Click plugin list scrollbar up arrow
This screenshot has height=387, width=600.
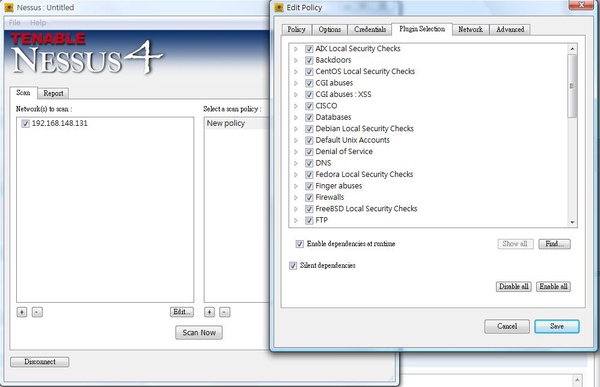point(572,49)
